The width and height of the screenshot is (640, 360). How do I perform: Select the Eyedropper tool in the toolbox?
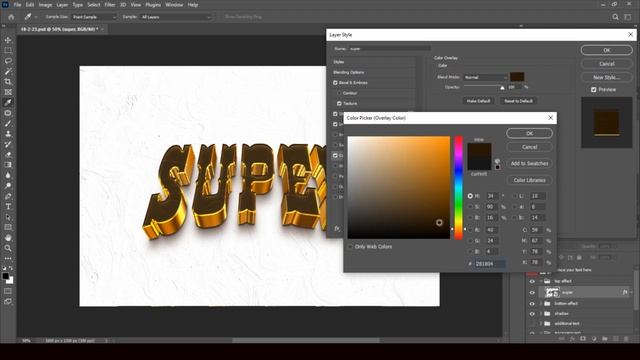pos(8,102)
